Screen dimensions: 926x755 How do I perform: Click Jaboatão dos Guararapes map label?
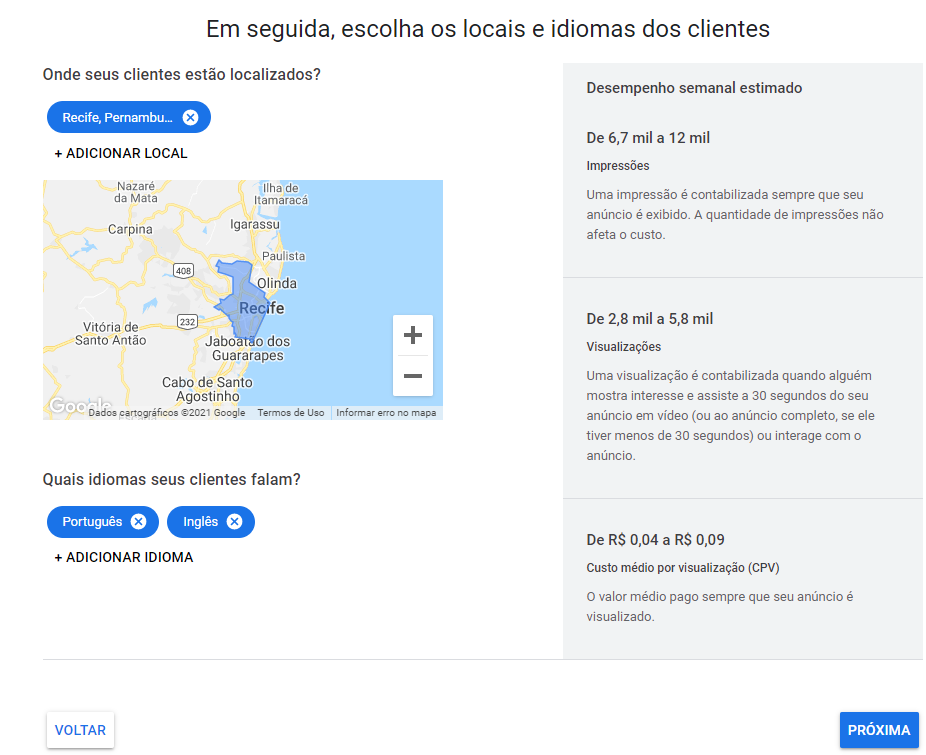[x=247, y=349]
